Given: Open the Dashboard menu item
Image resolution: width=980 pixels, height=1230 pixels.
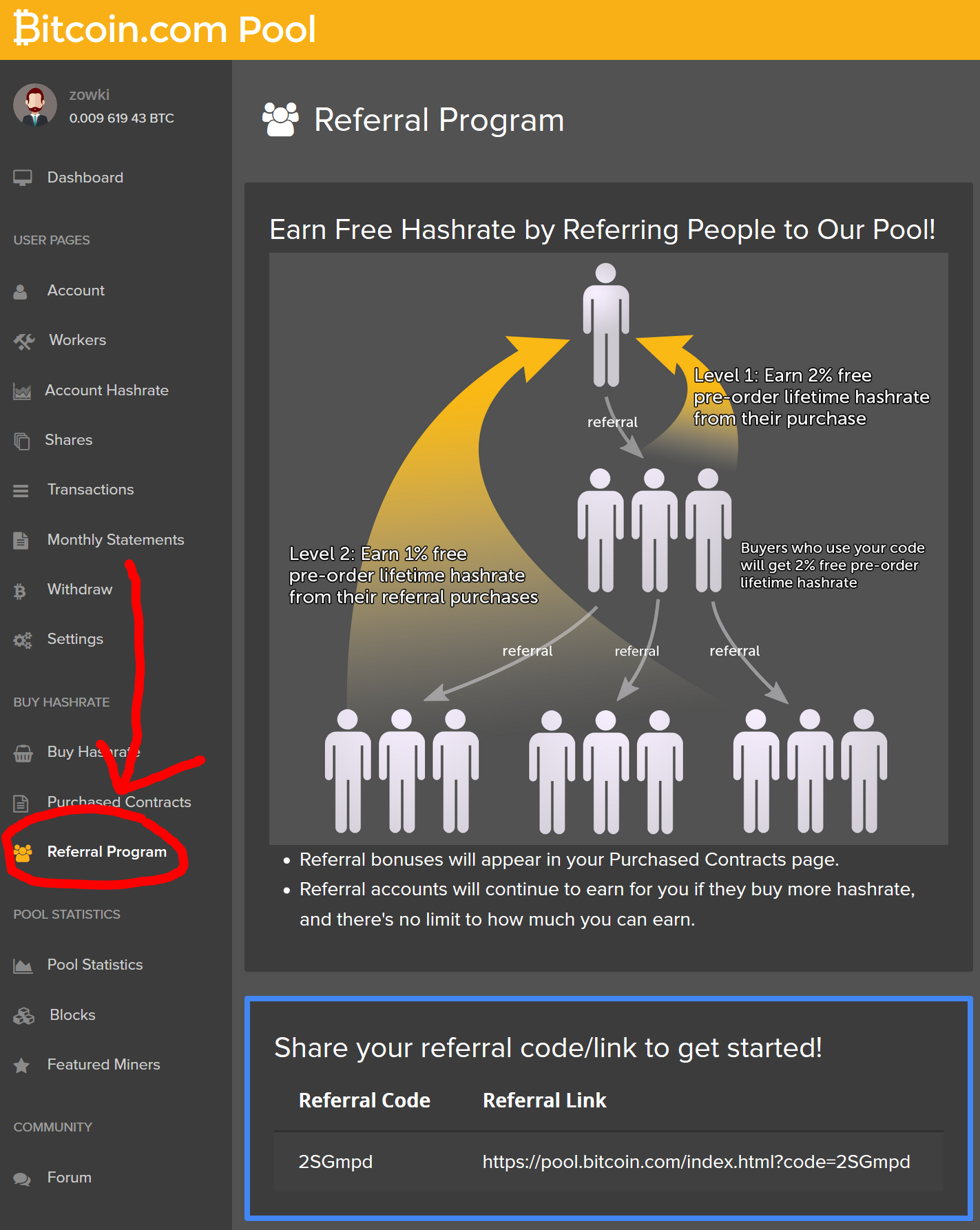Looking at the screenshot, I should (85, 178).
